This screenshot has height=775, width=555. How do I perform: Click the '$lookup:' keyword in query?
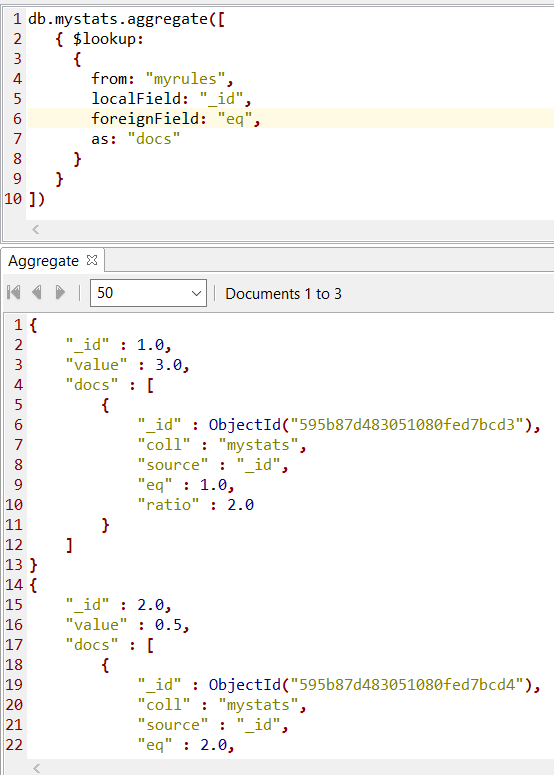coord(108,39)
